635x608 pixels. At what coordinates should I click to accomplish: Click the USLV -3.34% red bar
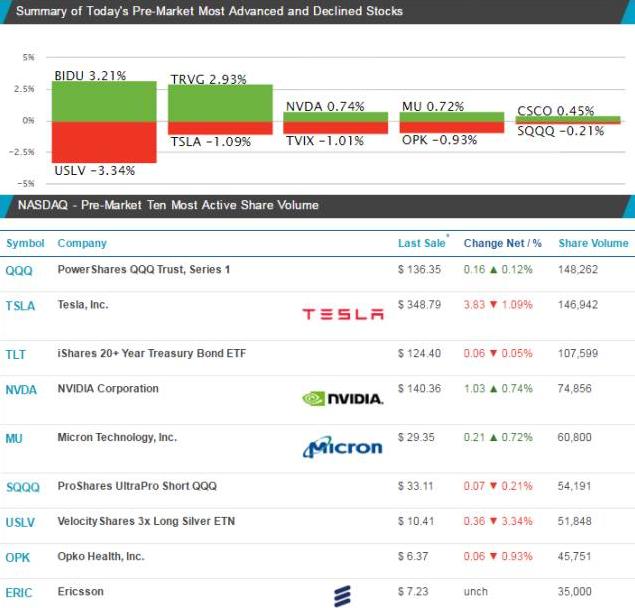[x=104, y=142]
